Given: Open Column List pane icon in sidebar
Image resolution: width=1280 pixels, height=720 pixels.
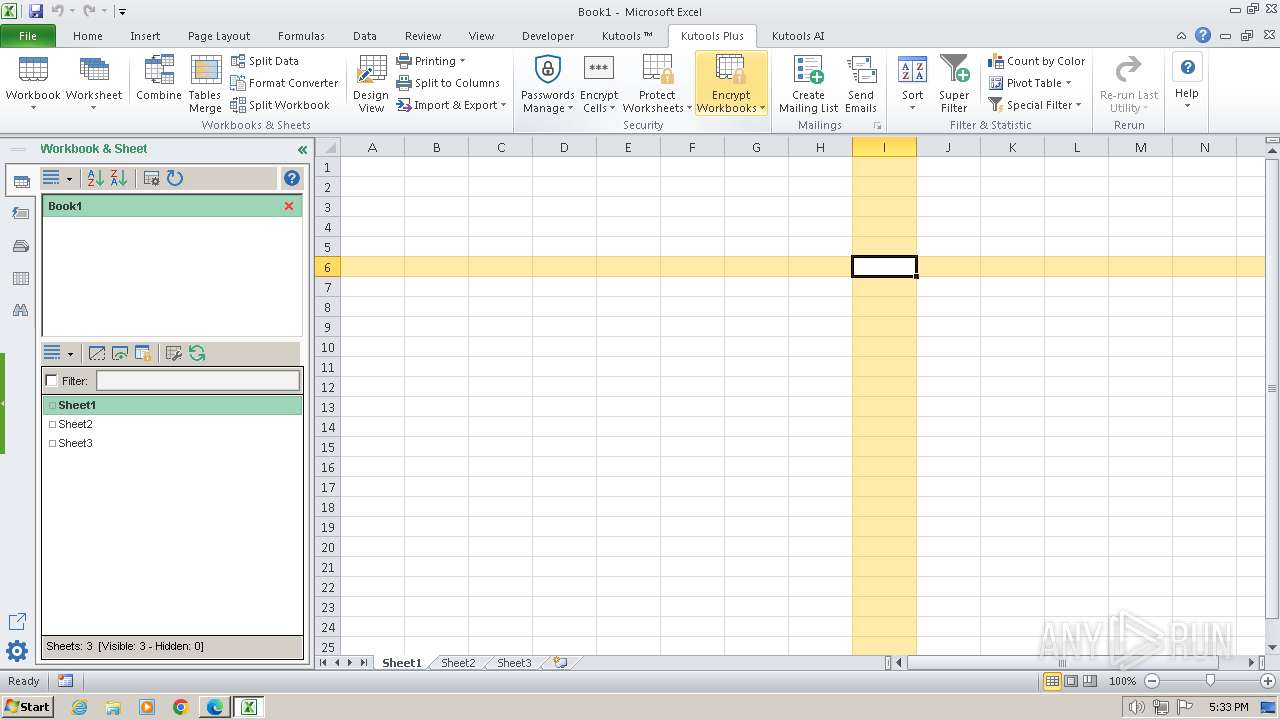Looking at the screenshot, I should [20, 279].
